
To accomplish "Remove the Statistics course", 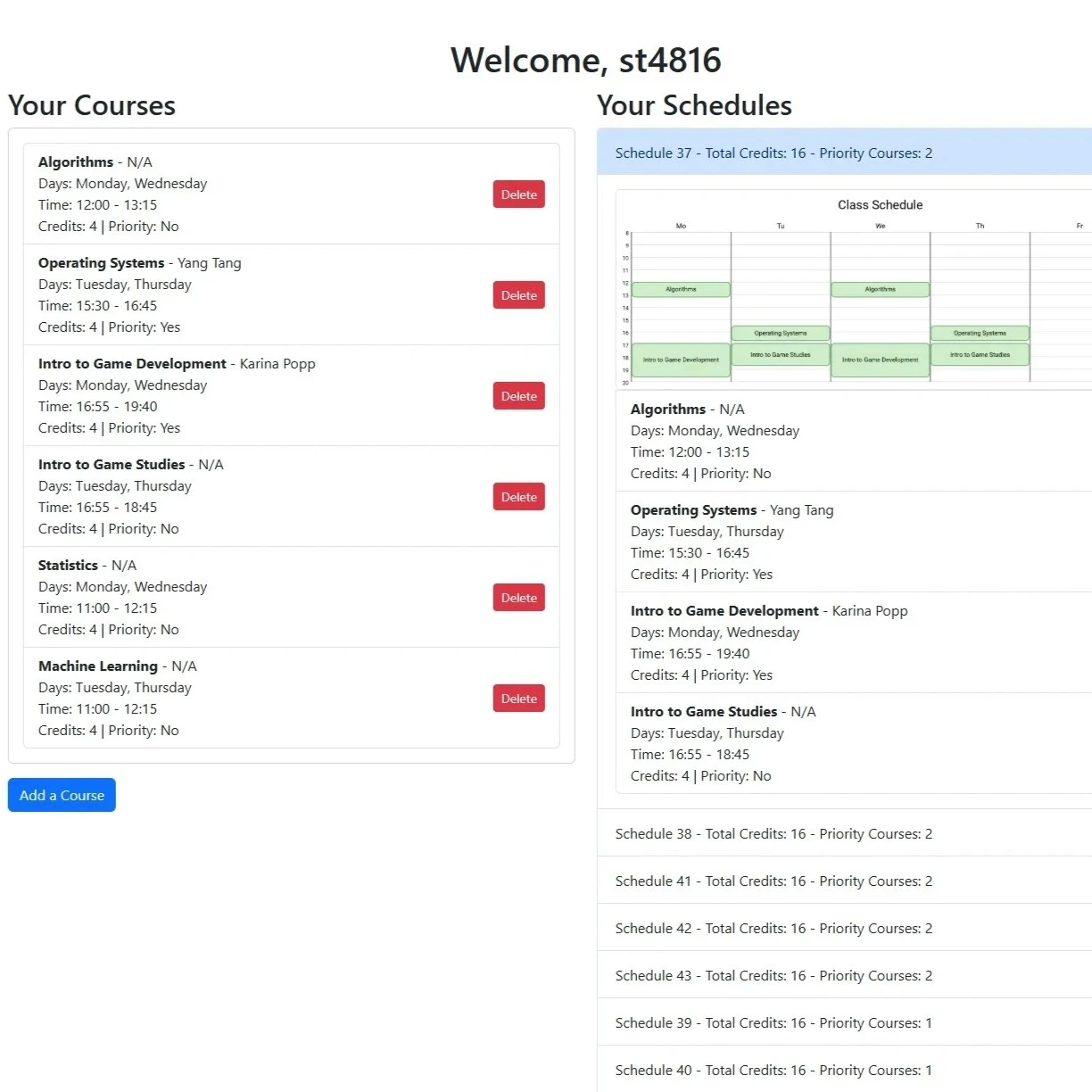I will click(518, 598).
